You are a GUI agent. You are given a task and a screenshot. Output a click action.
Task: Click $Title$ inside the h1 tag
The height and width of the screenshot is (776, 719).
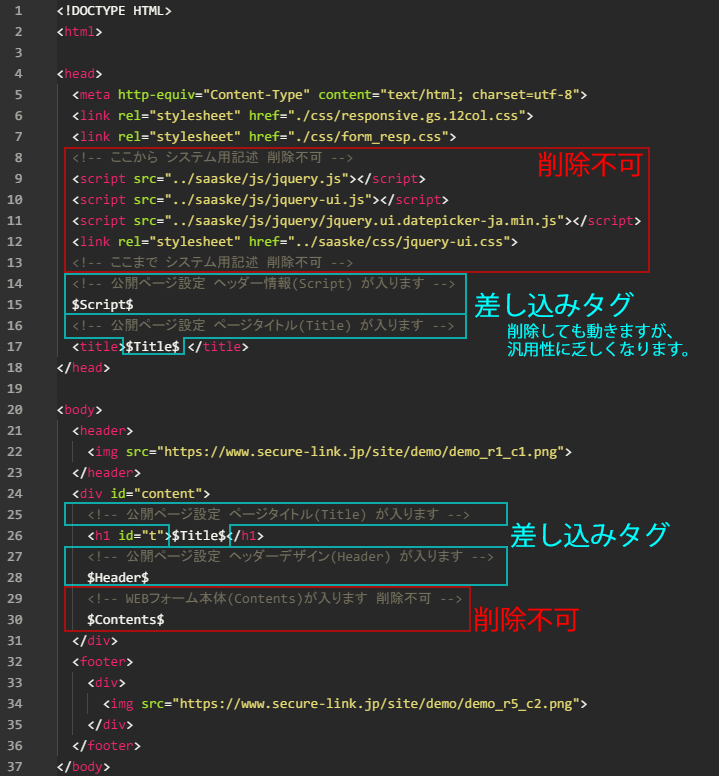tap(199, 535)
